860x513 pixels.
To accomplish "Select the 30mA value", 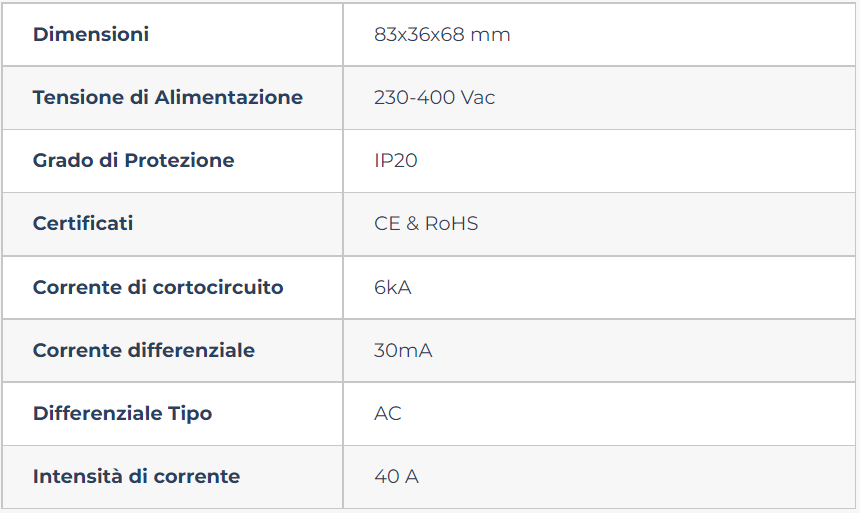I will click(x=403, y=351).
